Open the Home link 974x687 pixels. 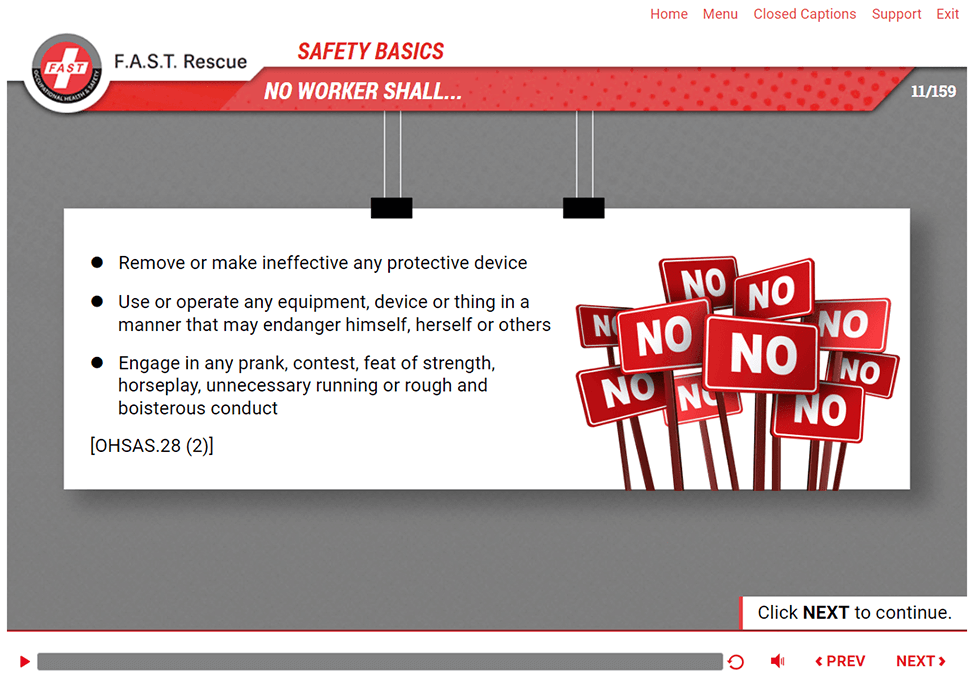pyautogui.click(x=669, y=14)
